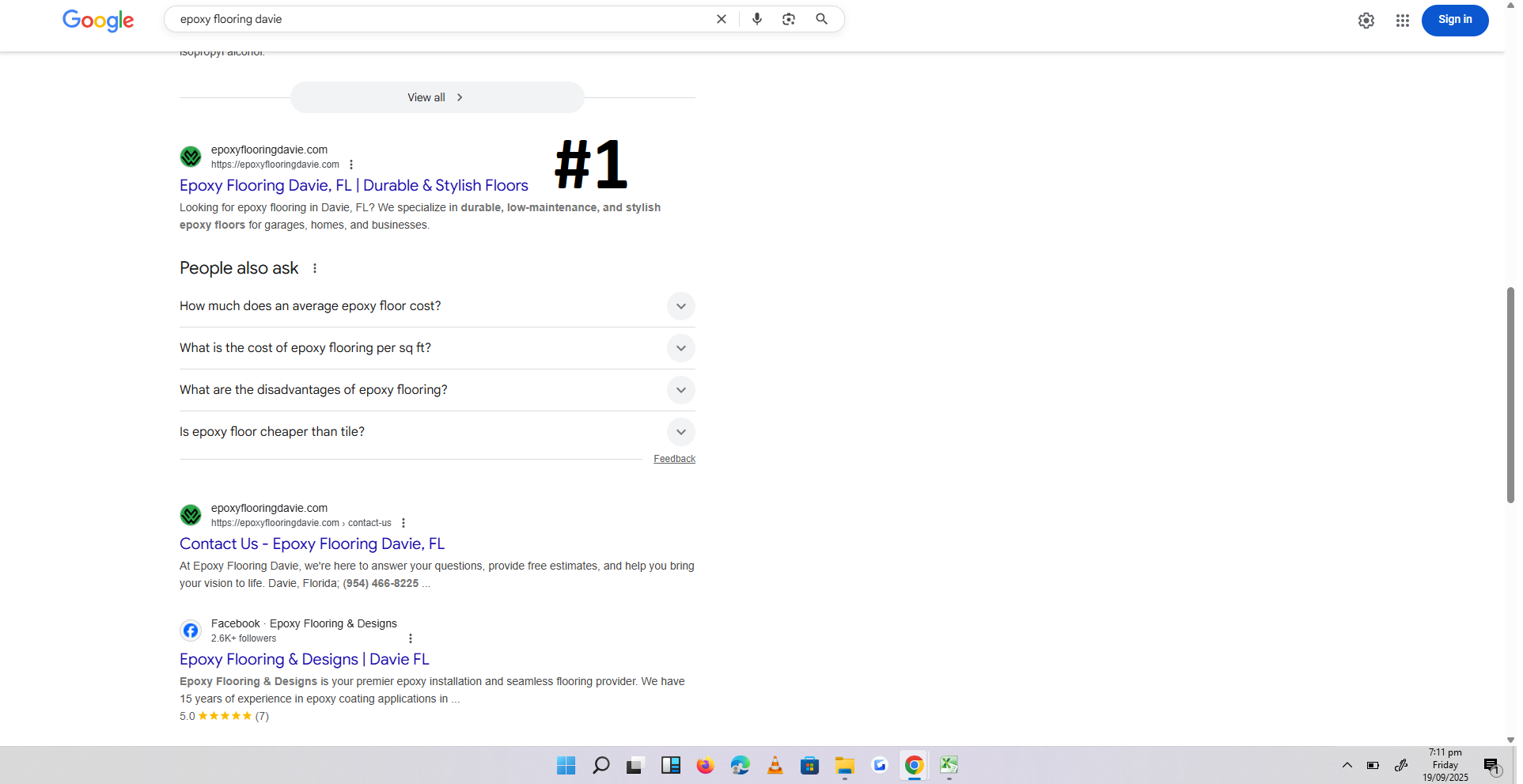Open Contact Us - Epoxy Flooring Davie, FL link

click(312, 543)
